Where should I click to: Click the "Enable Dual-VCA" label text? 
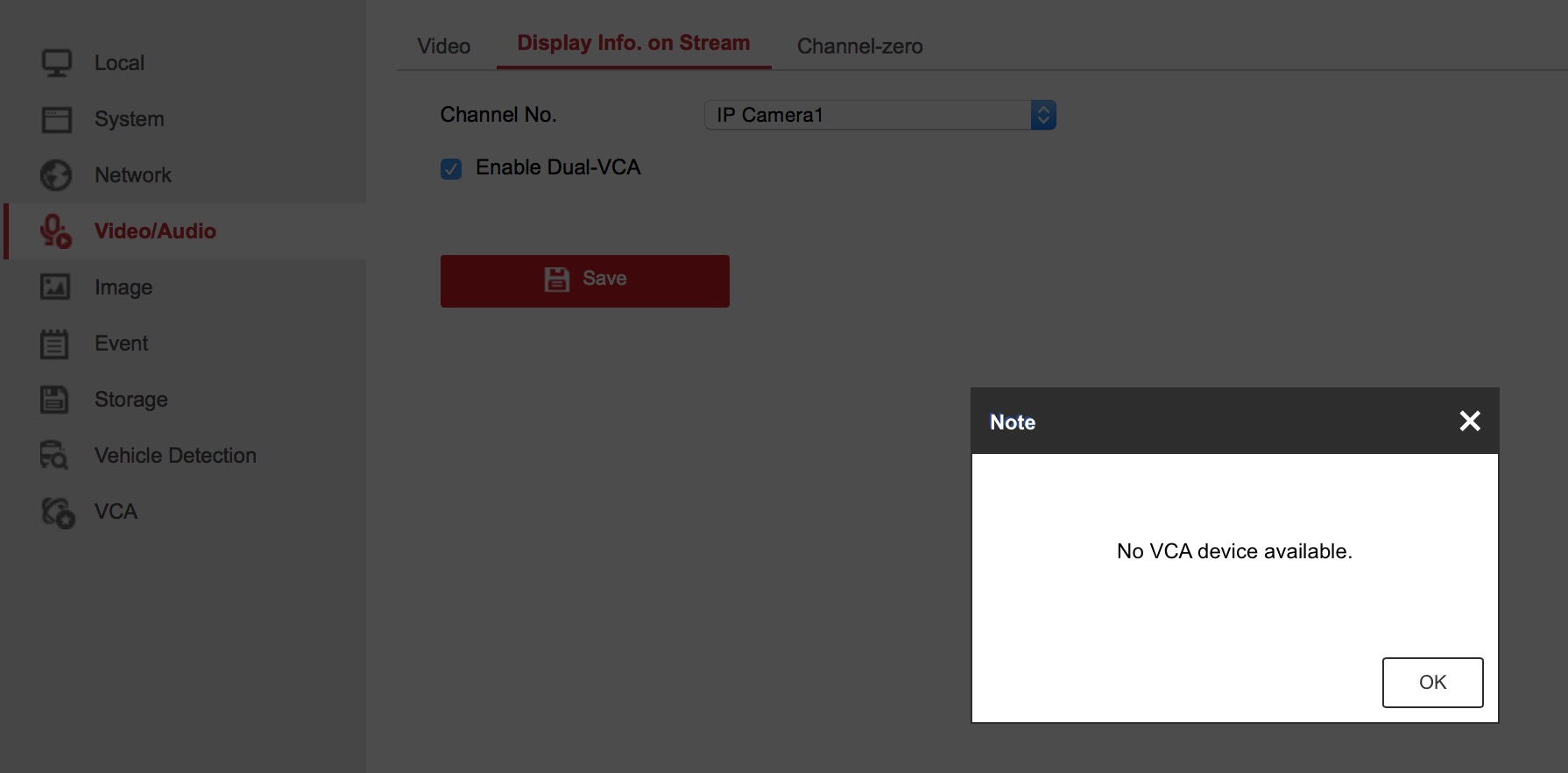point(558,167)
